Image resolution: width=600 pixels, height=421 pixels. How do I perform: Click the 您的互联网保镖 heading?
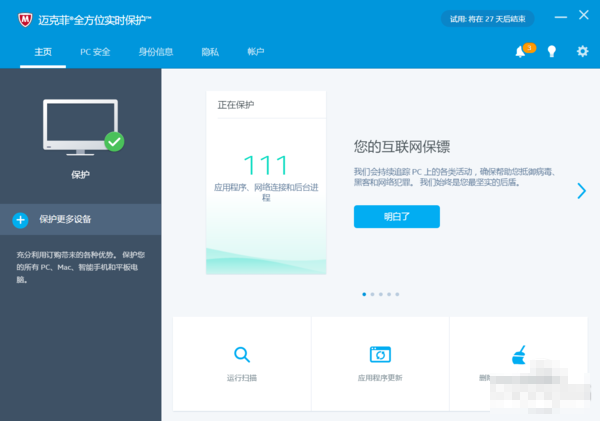click(402, 147)
